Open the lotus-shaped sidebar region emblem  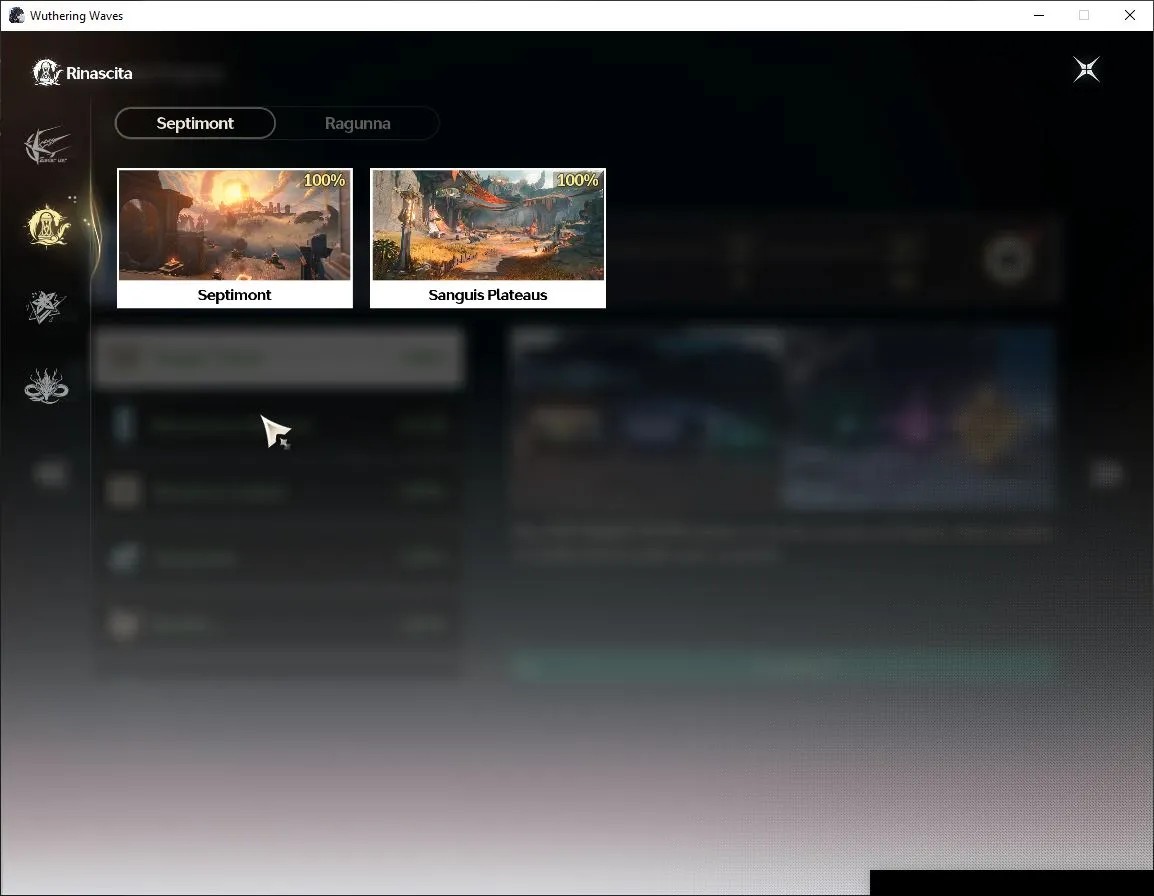tap(46, 387)
